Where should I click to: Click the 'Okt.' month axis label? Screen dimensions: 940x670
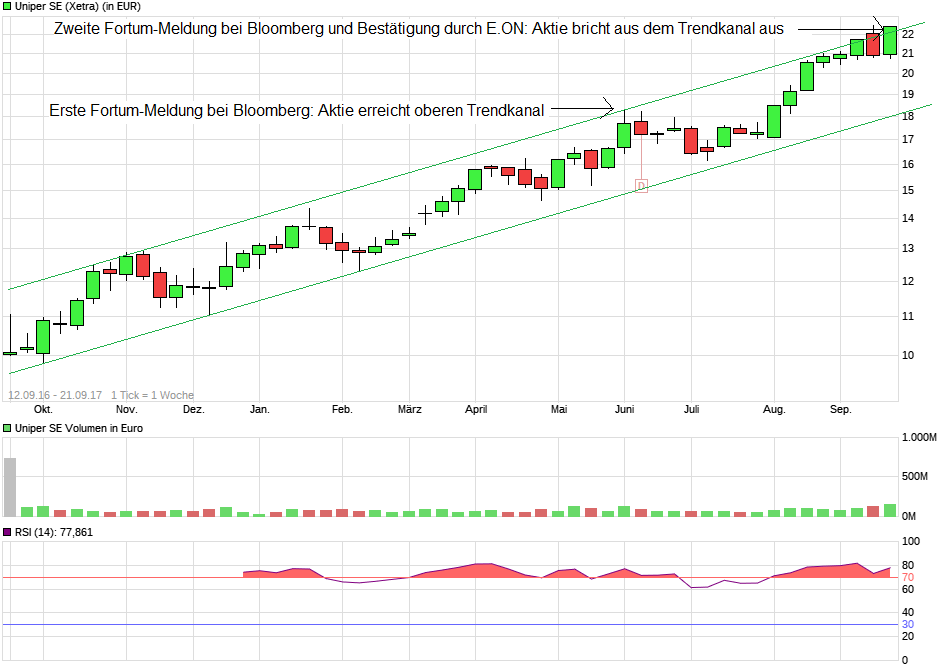pyautogui.click(x=43, y=409)
